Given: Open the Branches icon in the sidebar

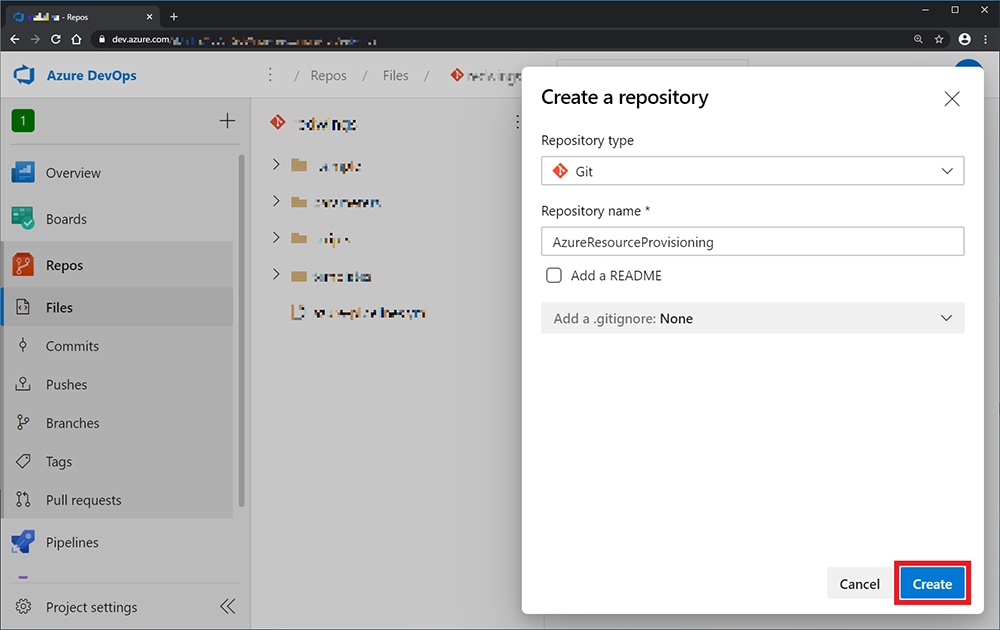Looking at the screenshot, I should [23, 422].
